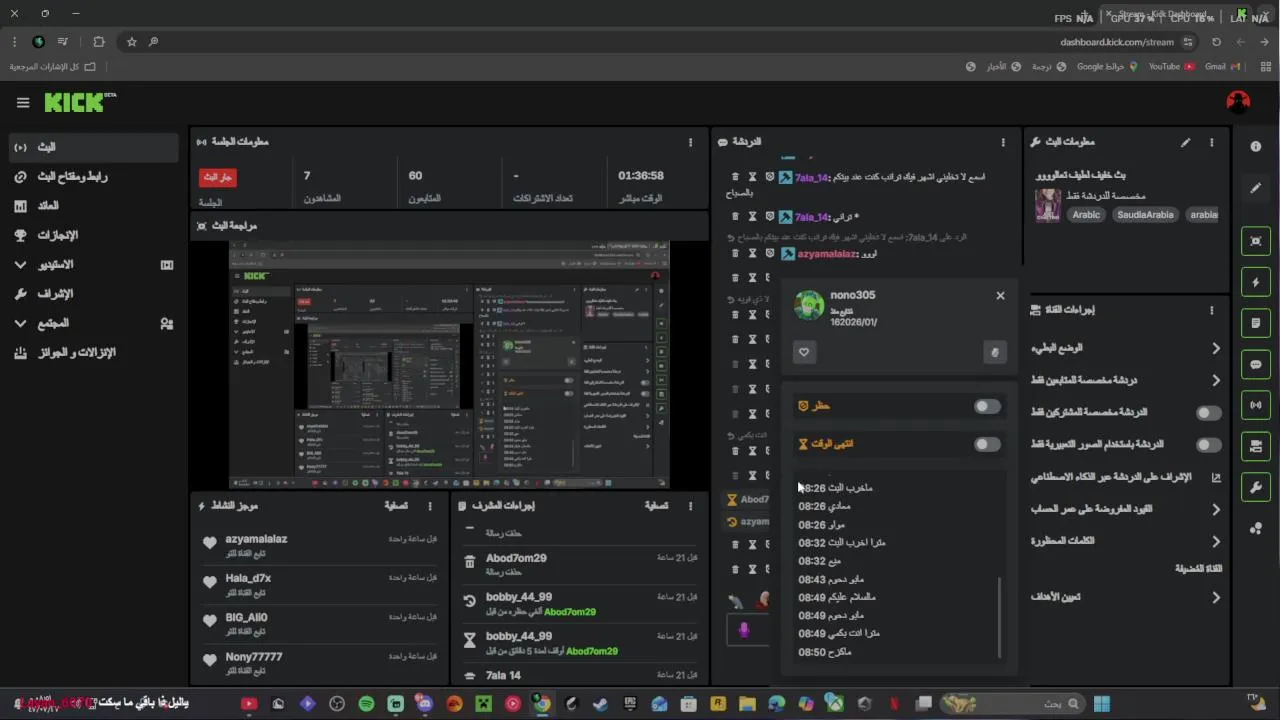The width and height of the screenshot is (1280, 720).
Task: Open stream info panel three-dot menu
Action: pos(1211,142)
